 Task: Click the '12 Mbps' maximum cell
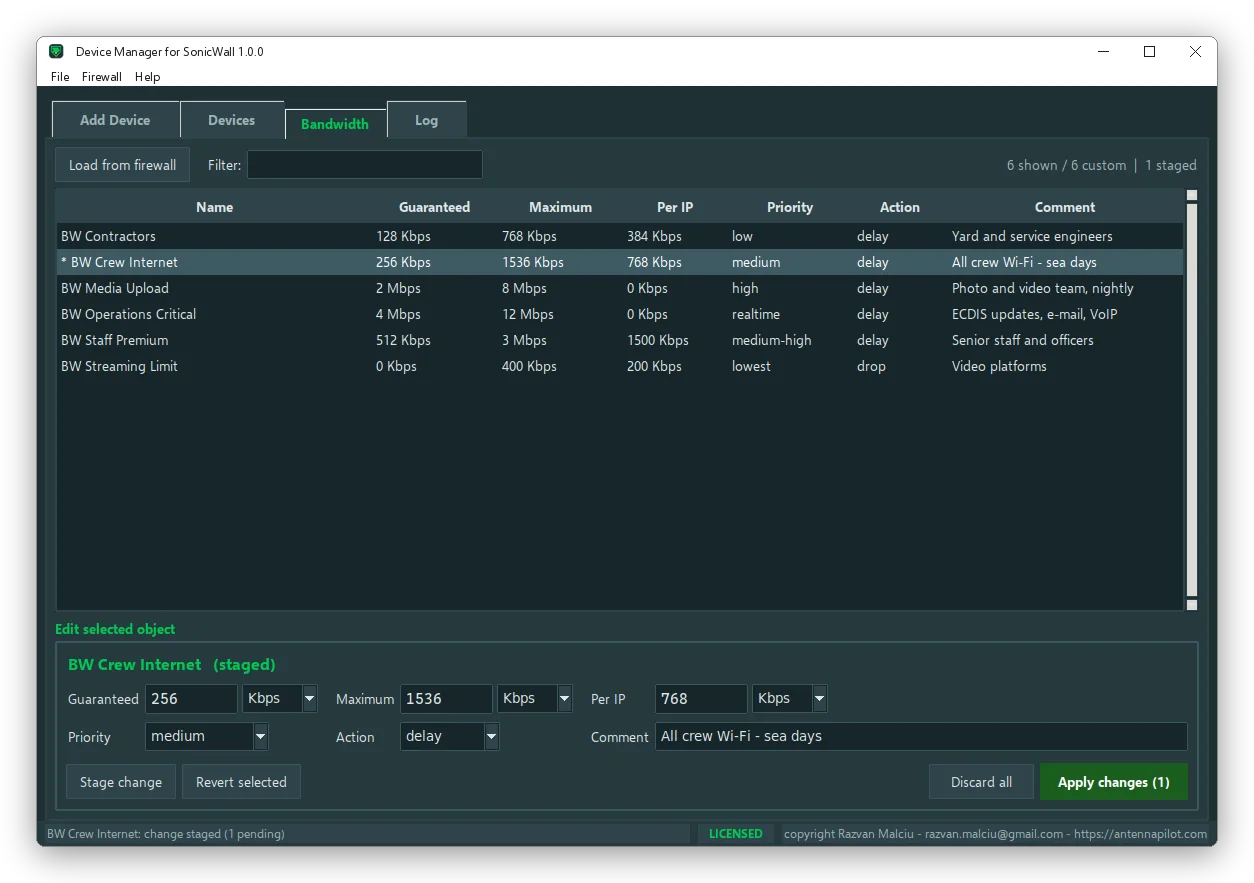point(528,314)
